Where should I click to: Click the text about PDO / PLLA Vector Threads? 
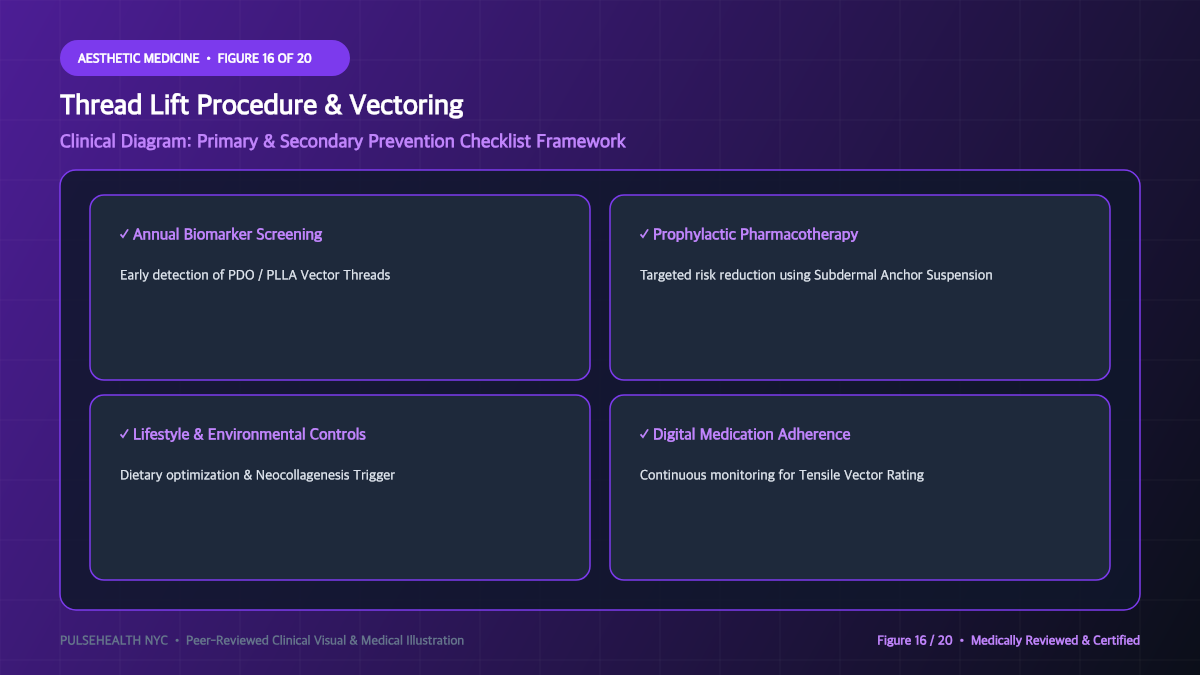click(255, 274)
